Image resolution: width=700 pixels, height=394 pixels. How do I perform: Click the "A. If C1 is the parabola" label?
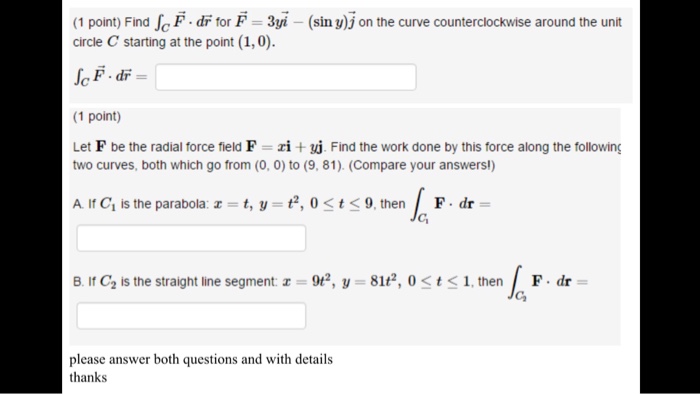click(x=140, y=204)
